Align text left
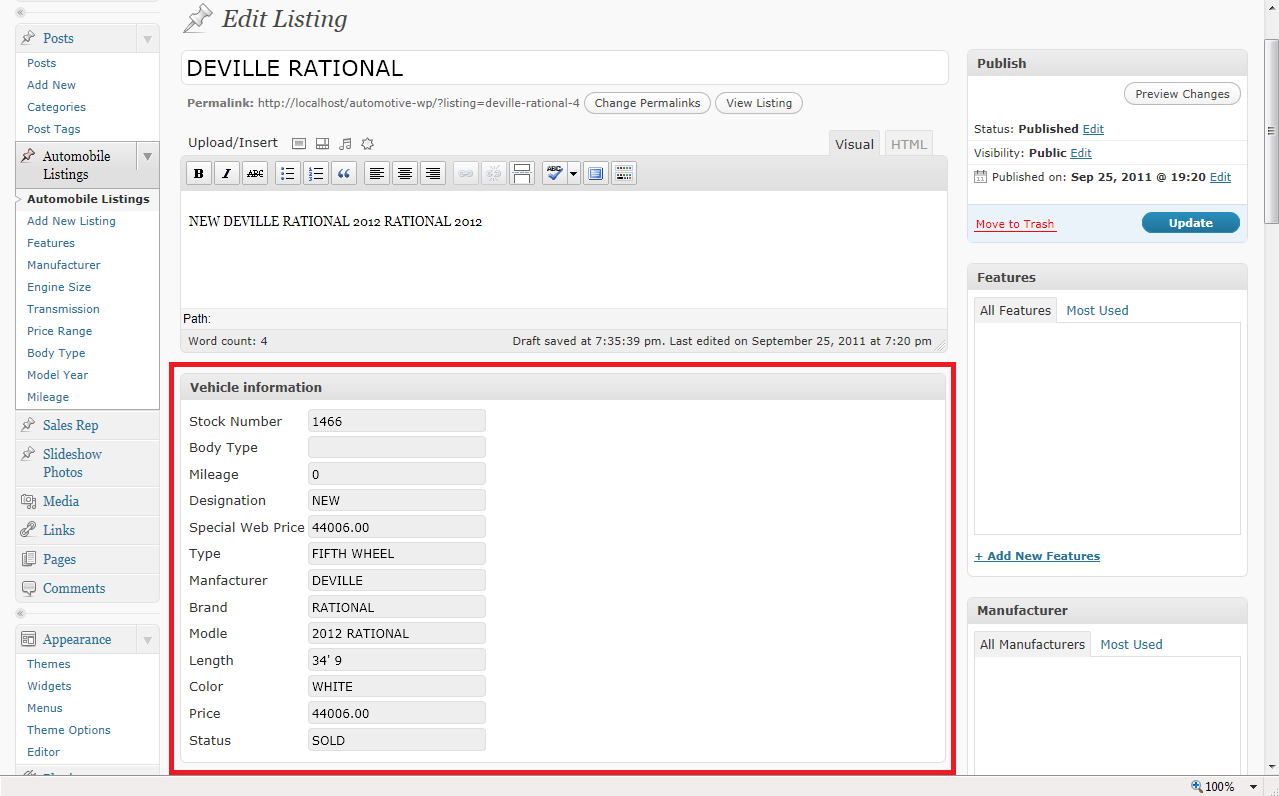Image resolution: width=1279 pixels, height=796 pixels. coord(377,174)
